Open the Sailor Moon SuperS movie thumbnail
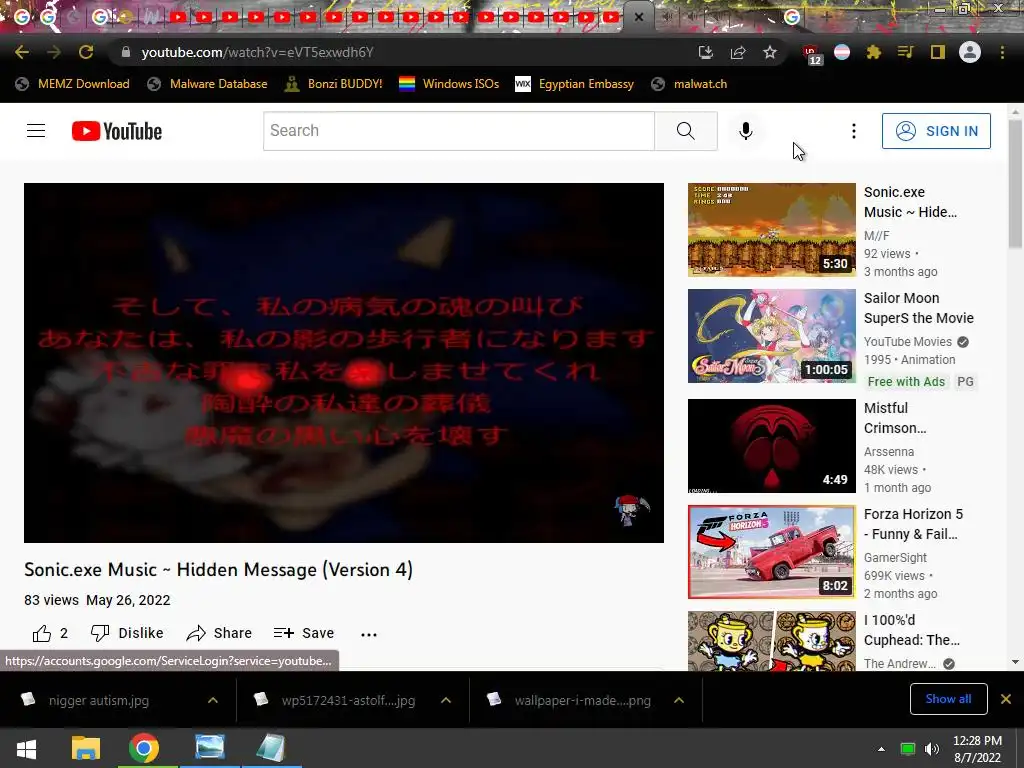Screen dimensions: 1024x768 tap(771, 336)
